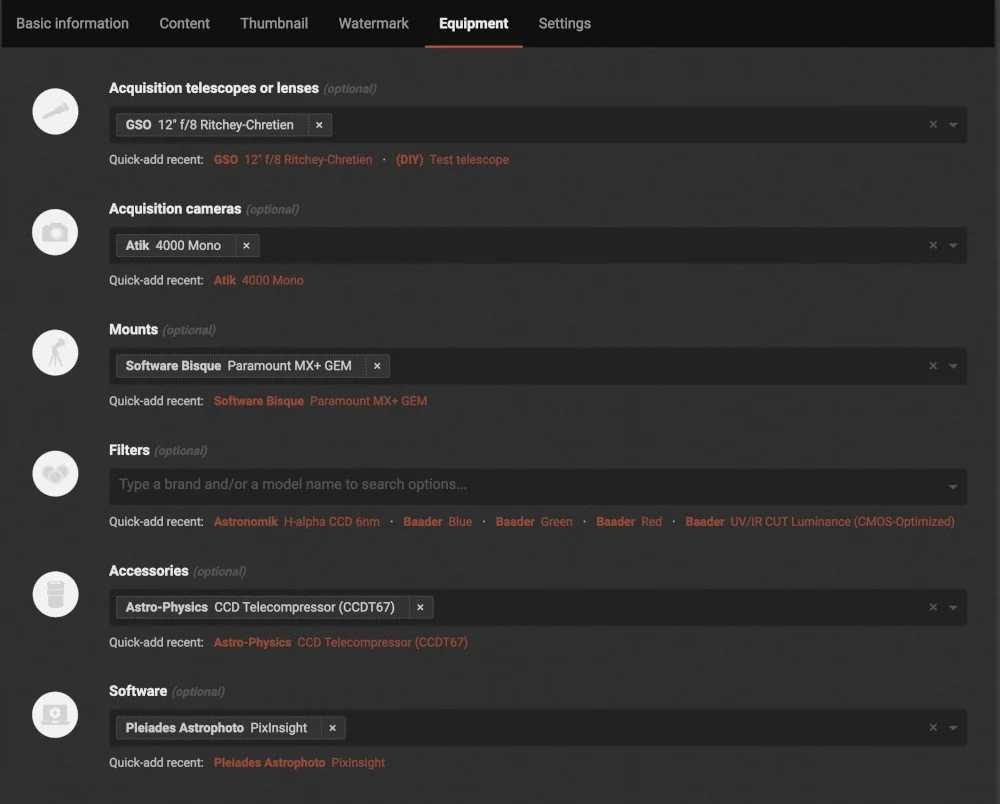
Task: Quick-add Baader Red filter
Action: click(x=629, y=522)
